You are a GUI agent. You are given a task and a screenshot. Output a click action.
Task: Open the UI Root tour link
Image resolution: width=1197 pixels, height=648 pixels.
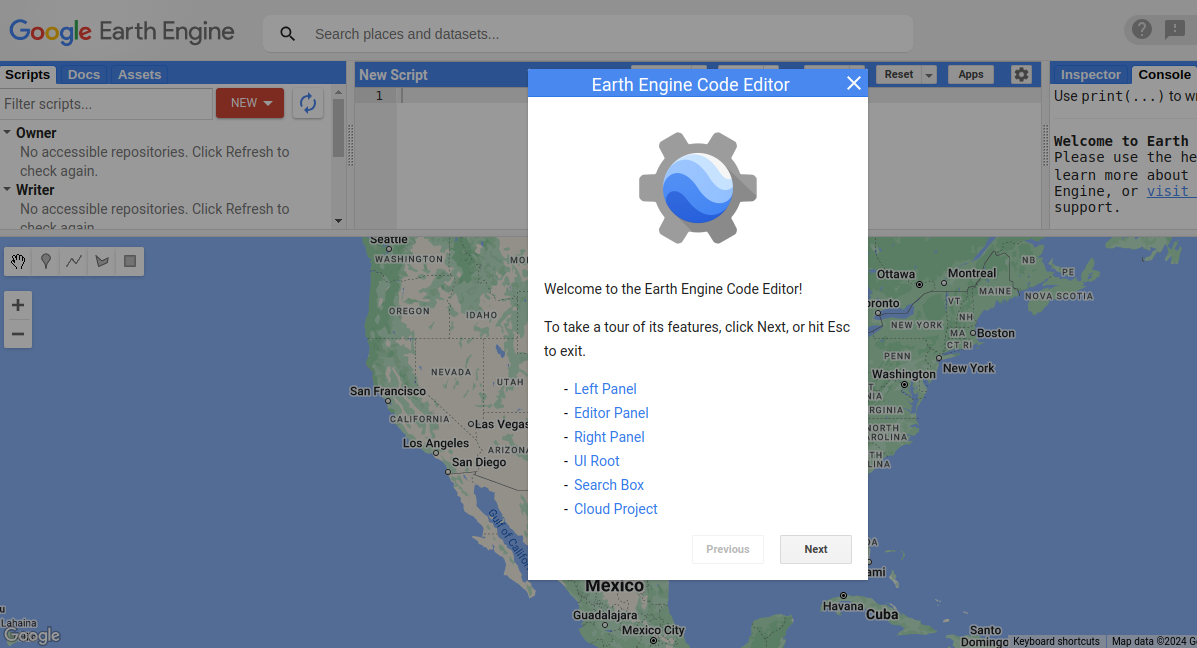click(597, 461)
